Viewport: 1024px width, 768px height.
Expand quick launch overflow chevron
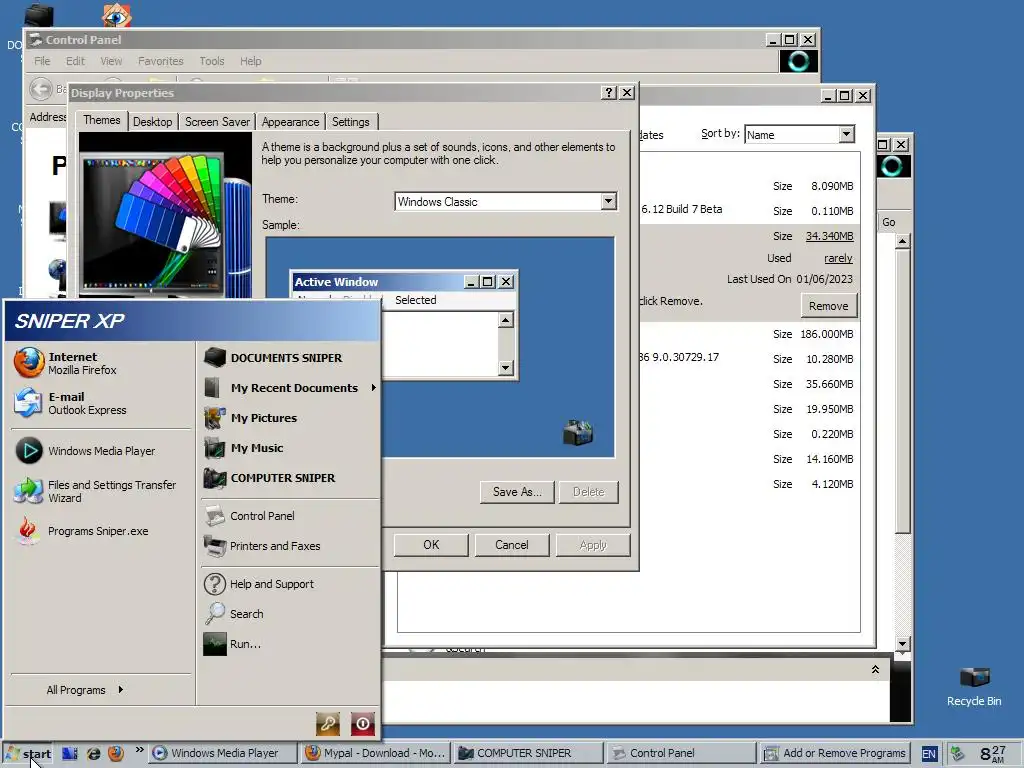point(139,750)
